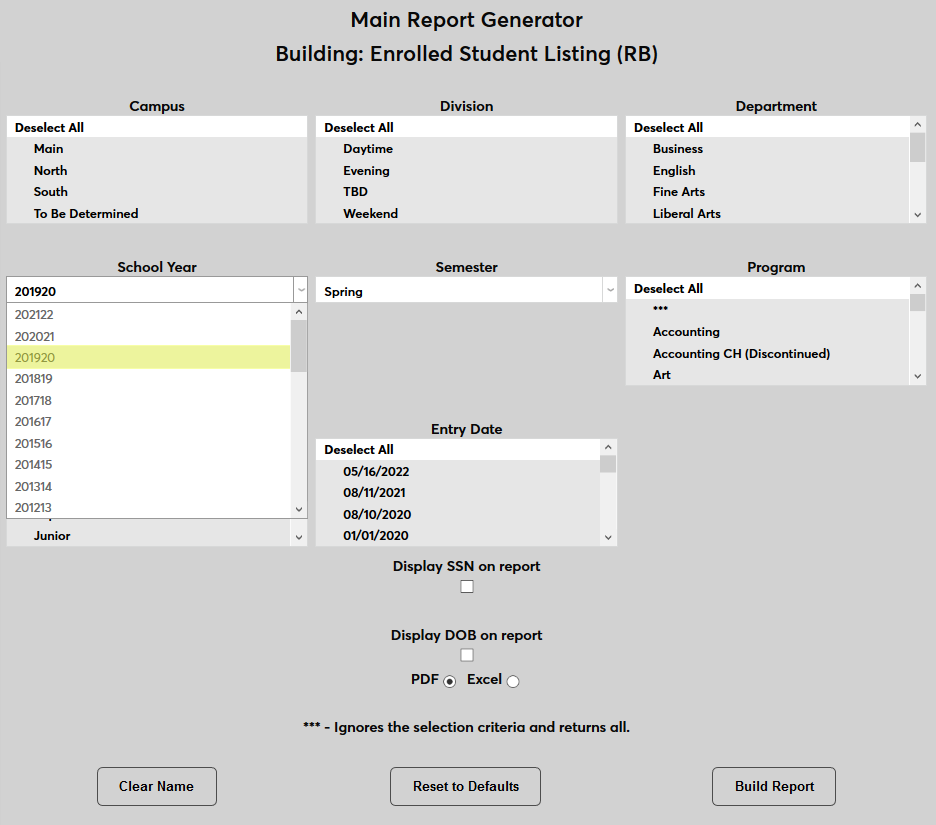This screenshot has width=936, height=825.
Task: Expand the Junior class level dropdown
Action: [298, 536]
